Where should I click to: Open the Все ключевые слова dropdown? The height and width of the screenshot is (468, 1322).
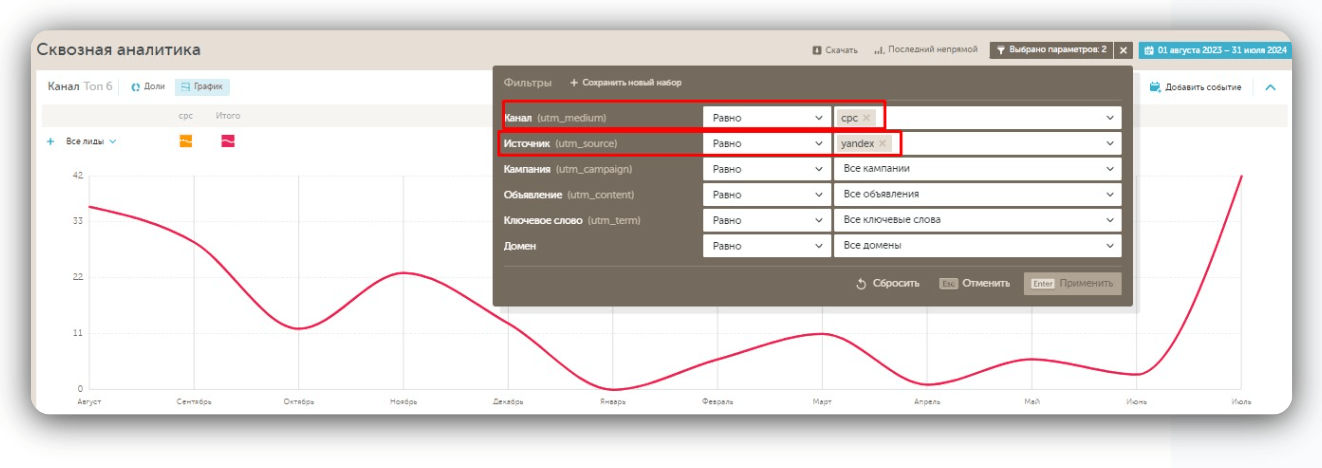point(976,220)
